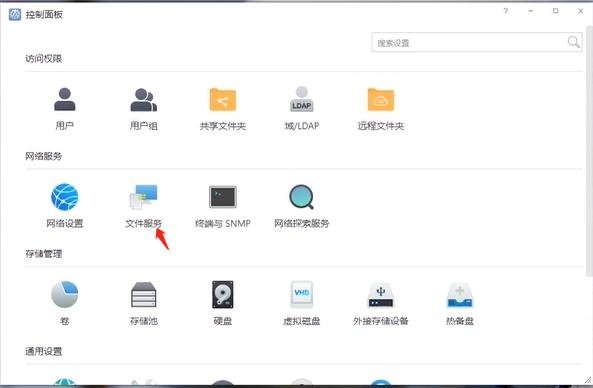Click the vertical scrollbar on the right
This screenshot has height=388, width=593.
[x=589, y=151]
